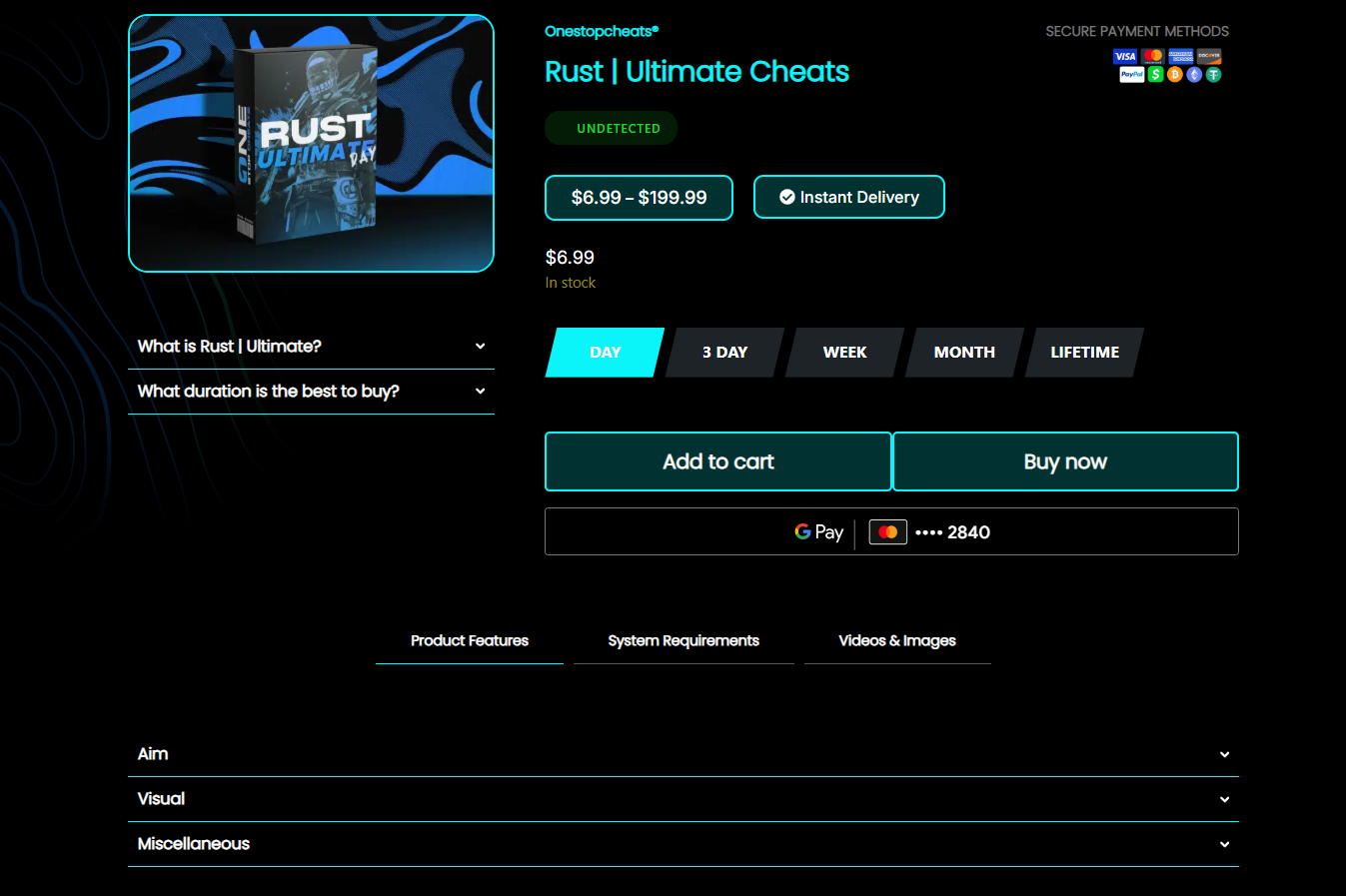Click the Ethereum crypto icon
Image resolution: width=1346 pixels, height=896 pixels.
(1194, 75)
